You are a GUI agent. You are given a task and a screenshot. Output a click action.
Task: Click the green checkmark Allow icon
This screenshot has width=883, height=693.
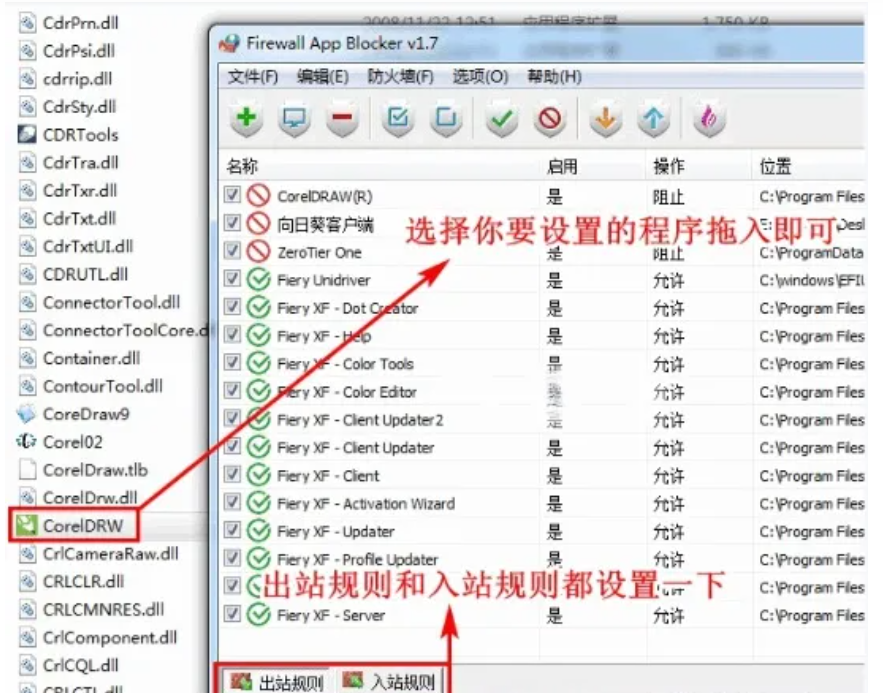[x=502, y=119]
